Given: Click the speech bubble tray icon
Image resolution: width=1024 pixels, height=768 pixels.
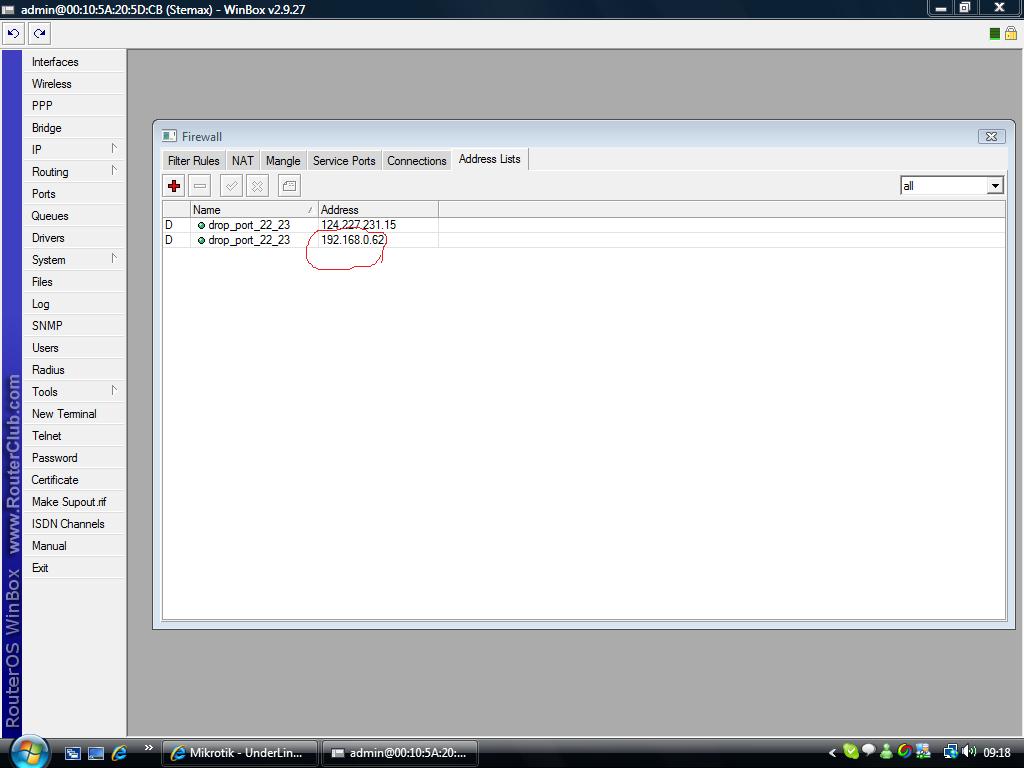Looking at the screenshot, I should pyautogui.click(x=869, y=750).
